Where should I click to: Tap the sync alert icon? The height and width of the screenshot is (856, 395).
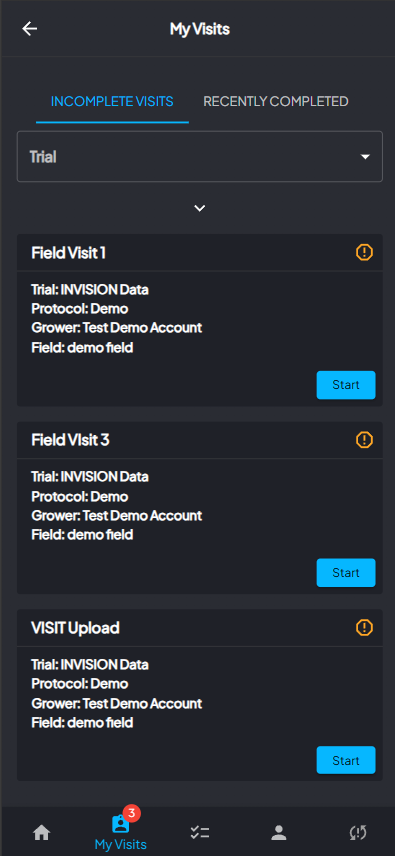coord(358,833)
